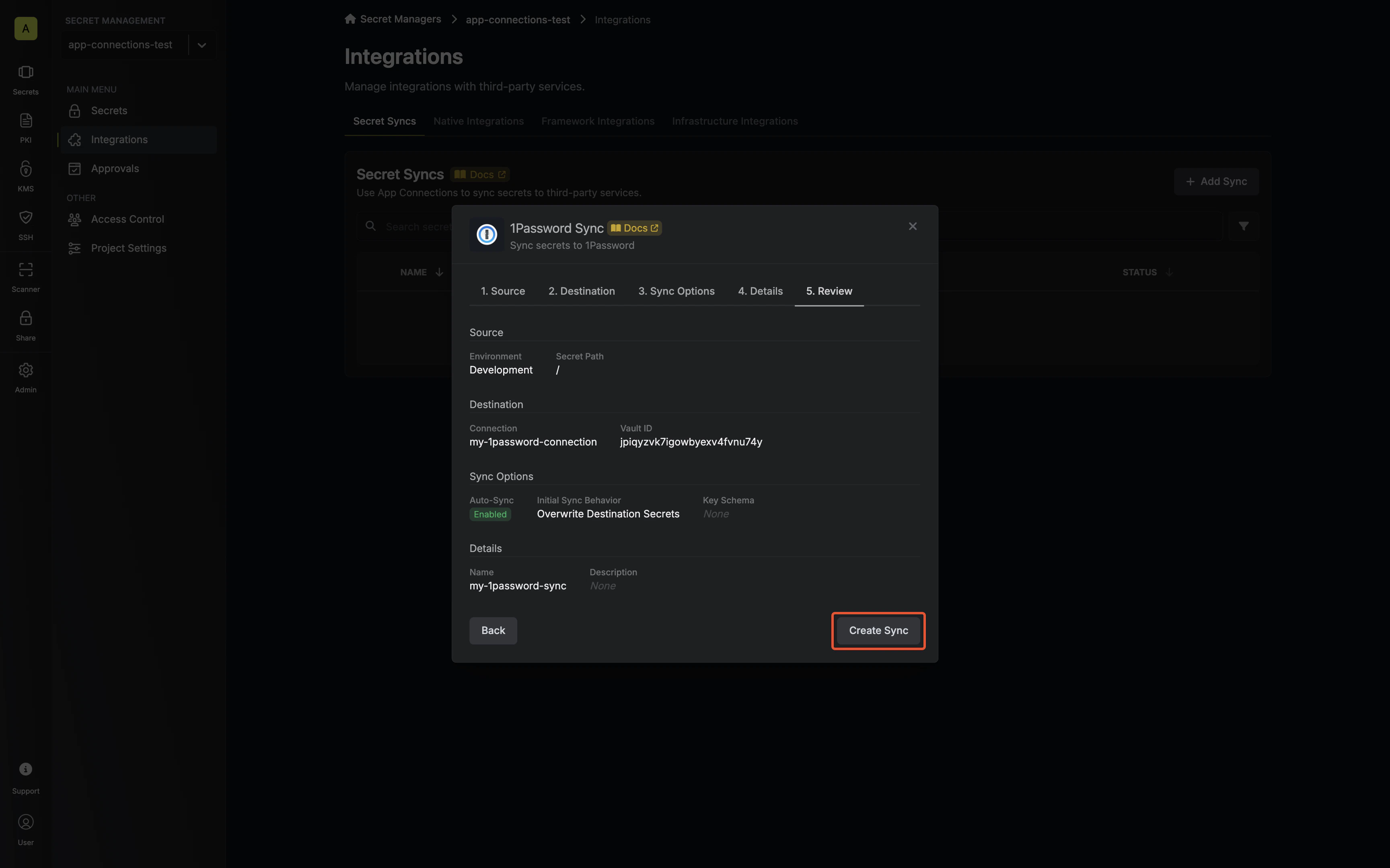Click the 1Password logo in dialog
The width and height of the screenshot is (1390, 868).
coord(486,234)
